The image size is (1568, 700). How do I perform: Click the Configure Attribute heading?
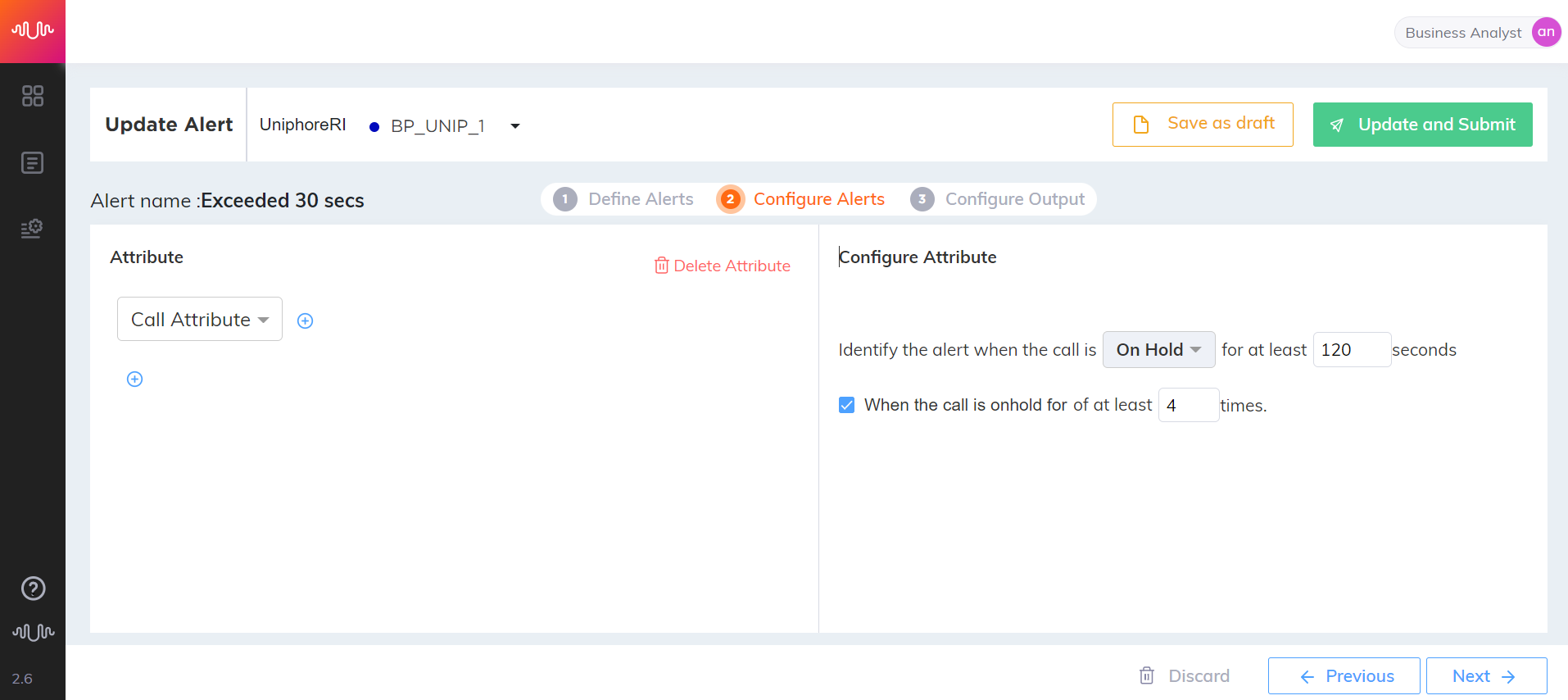pyautogui.click(x=918, y=257)
